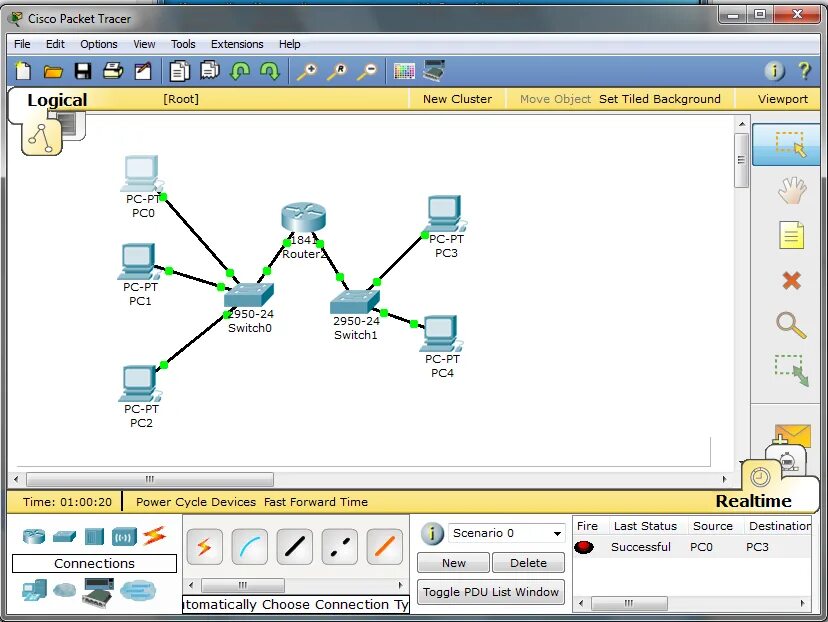Pick the Copper Cross-Over dashed cable
Viewport: 828px width, 622px height.
tap(339, 546)
